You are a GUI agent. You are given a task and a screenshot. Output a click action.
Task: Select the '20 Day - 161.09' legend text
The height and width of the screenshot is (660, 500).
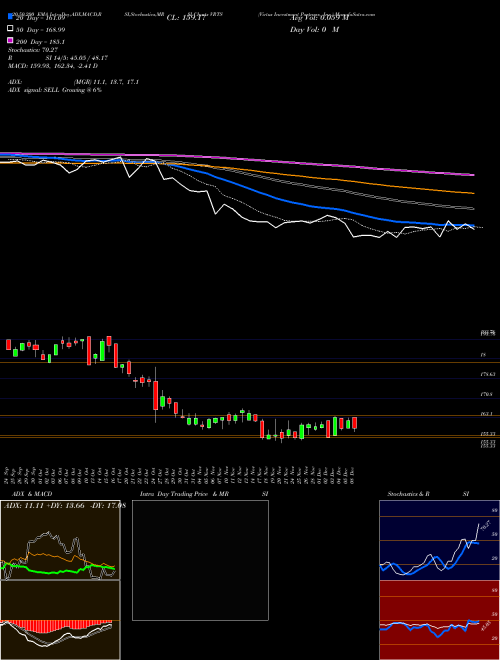(x=40, y=18)
